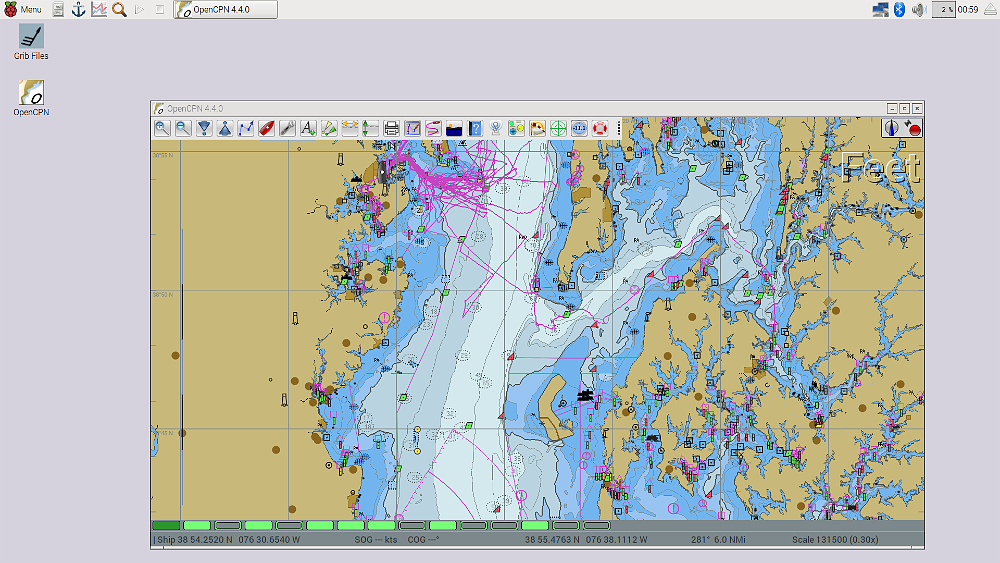The width and height of the screenshot is (1000, 563).
Task: Select the first dark green chart bar segment
Action: (x=166, y=525)
